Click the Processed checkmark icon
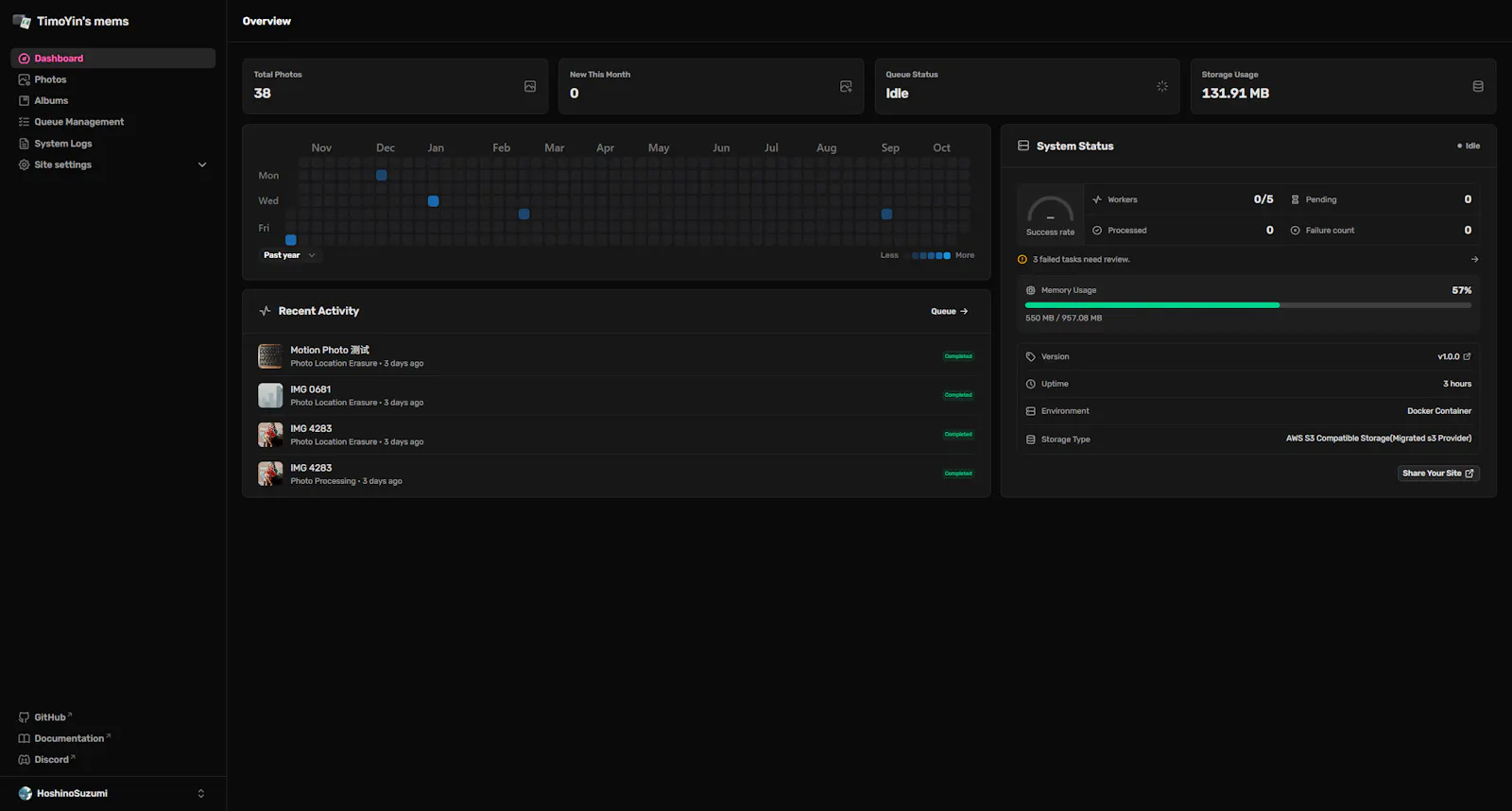 [x=1097, y=231]
